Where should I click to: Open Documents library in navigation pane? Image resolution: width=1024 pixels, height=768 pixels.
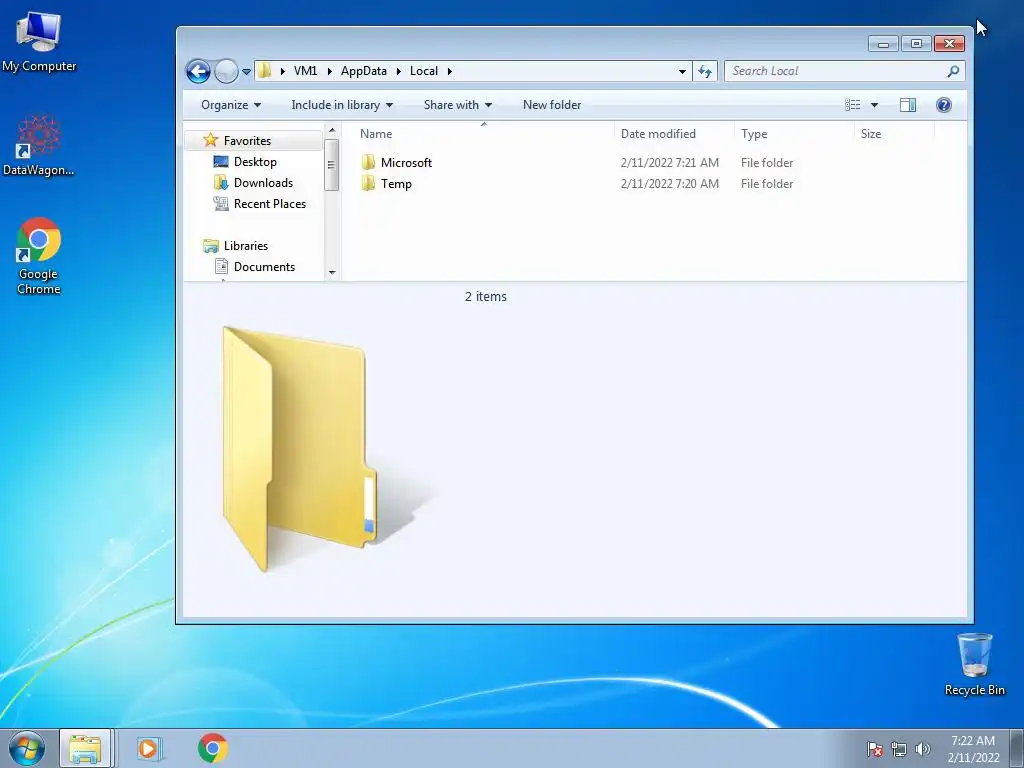pyautogui.click(x=264, y=266)
